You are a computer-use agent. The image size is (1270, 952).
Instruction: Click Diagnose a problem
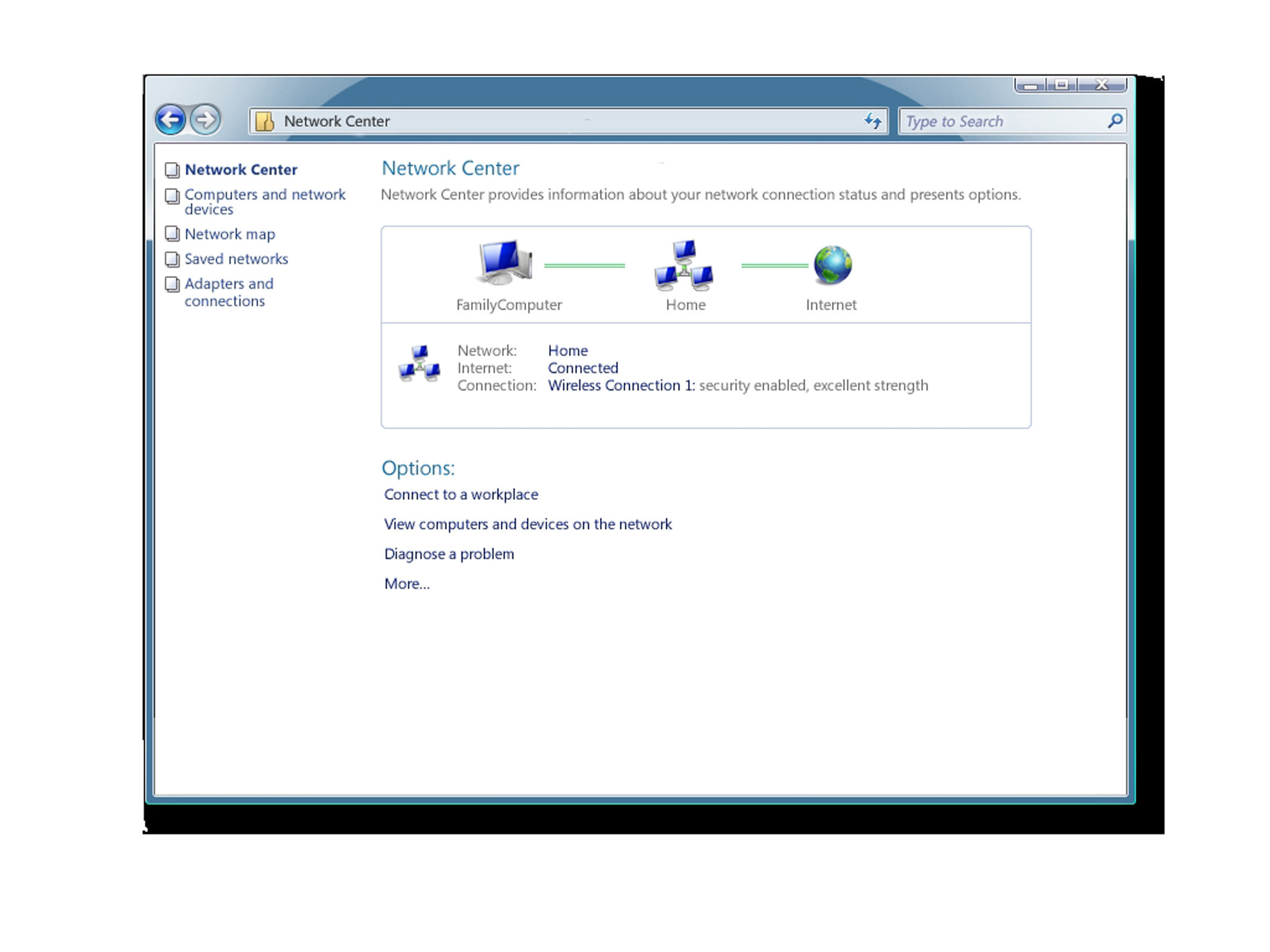pyautogui.click(x=449, y=554)
